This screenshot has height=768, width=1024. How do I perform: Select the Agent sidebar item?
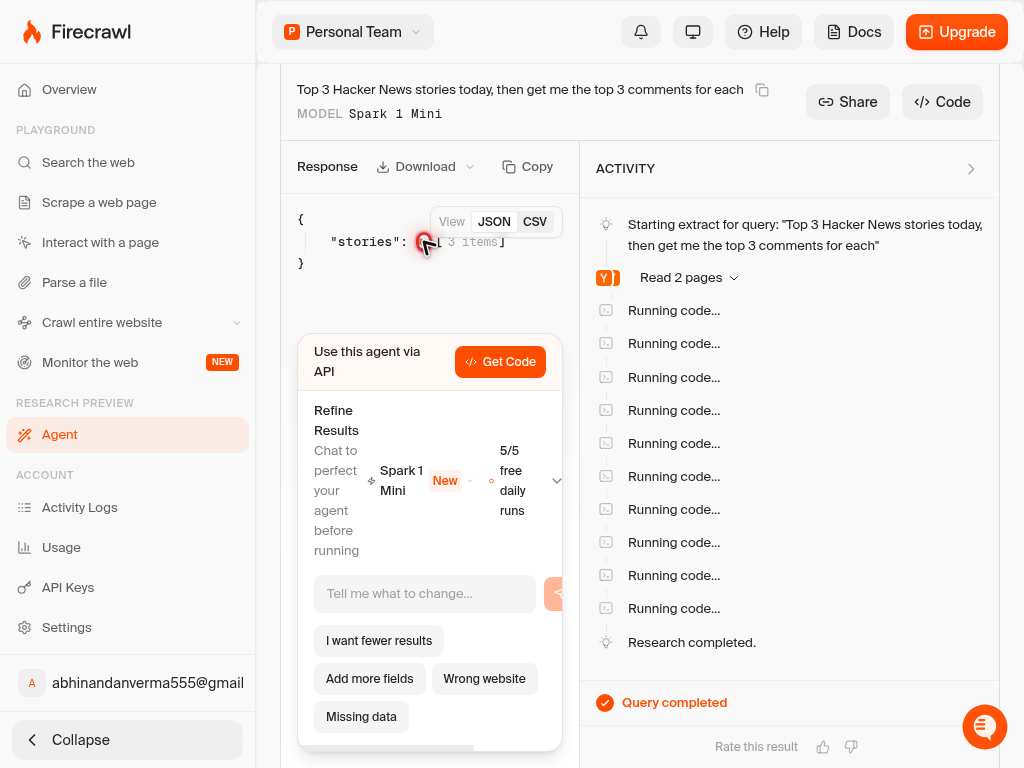coord(127,435)
